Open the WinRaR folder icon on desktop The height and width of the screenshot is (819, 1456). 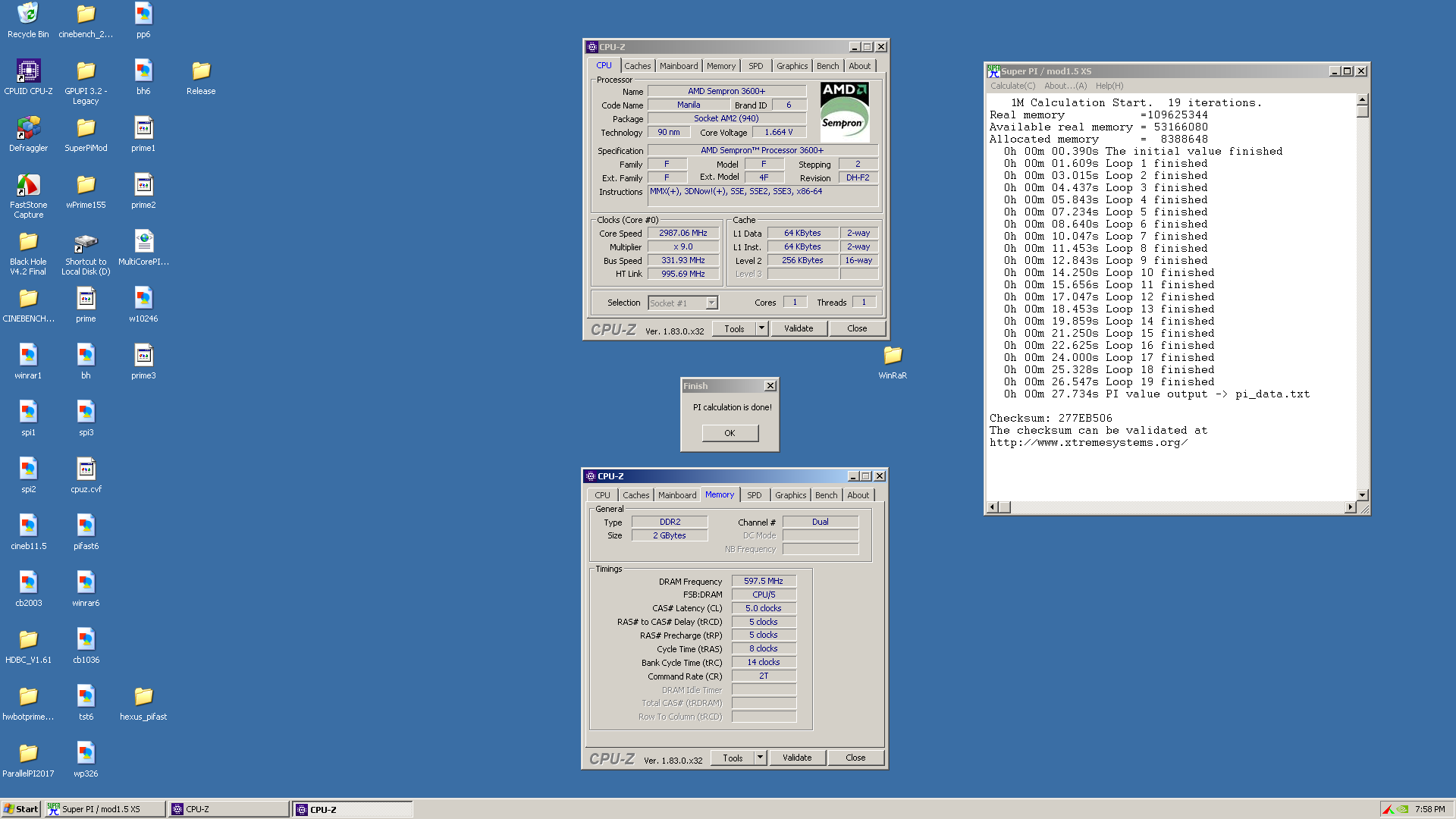coord(893,362)
